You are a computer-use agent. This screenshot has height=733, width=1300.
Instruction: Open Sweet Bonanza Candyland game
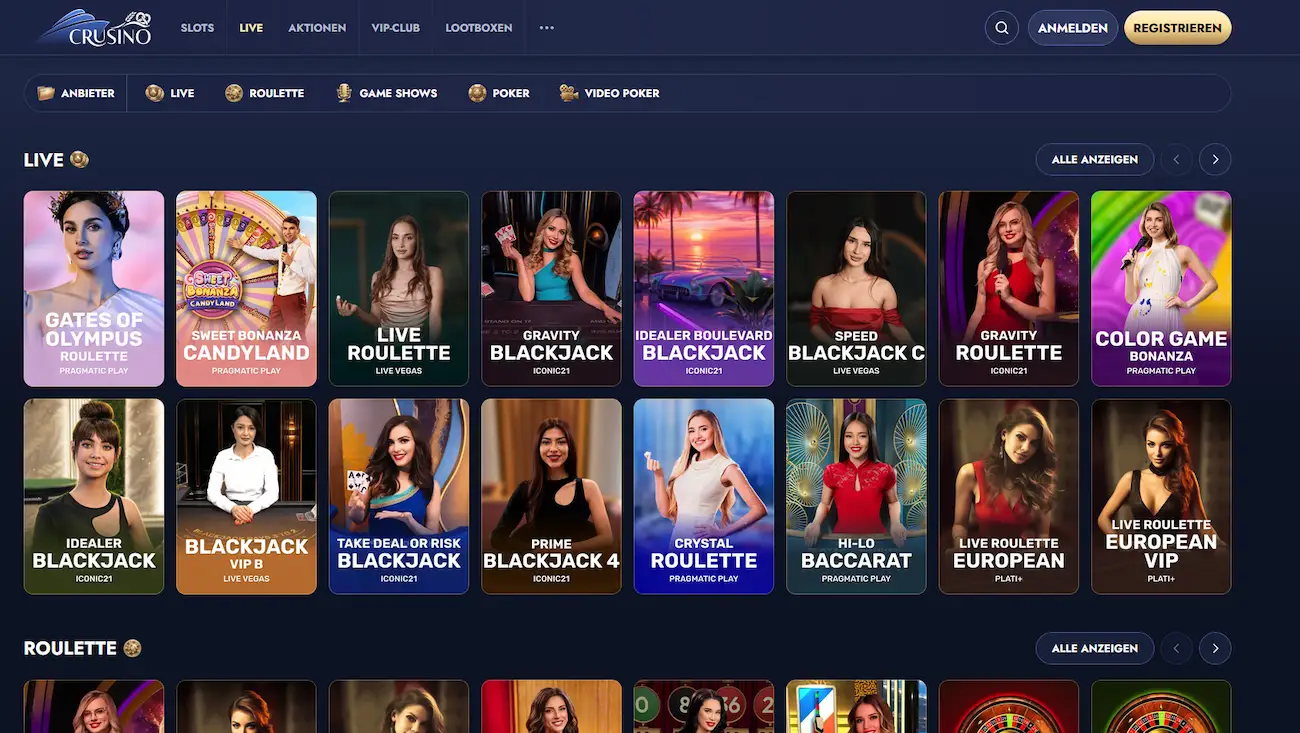pos(246,289)
